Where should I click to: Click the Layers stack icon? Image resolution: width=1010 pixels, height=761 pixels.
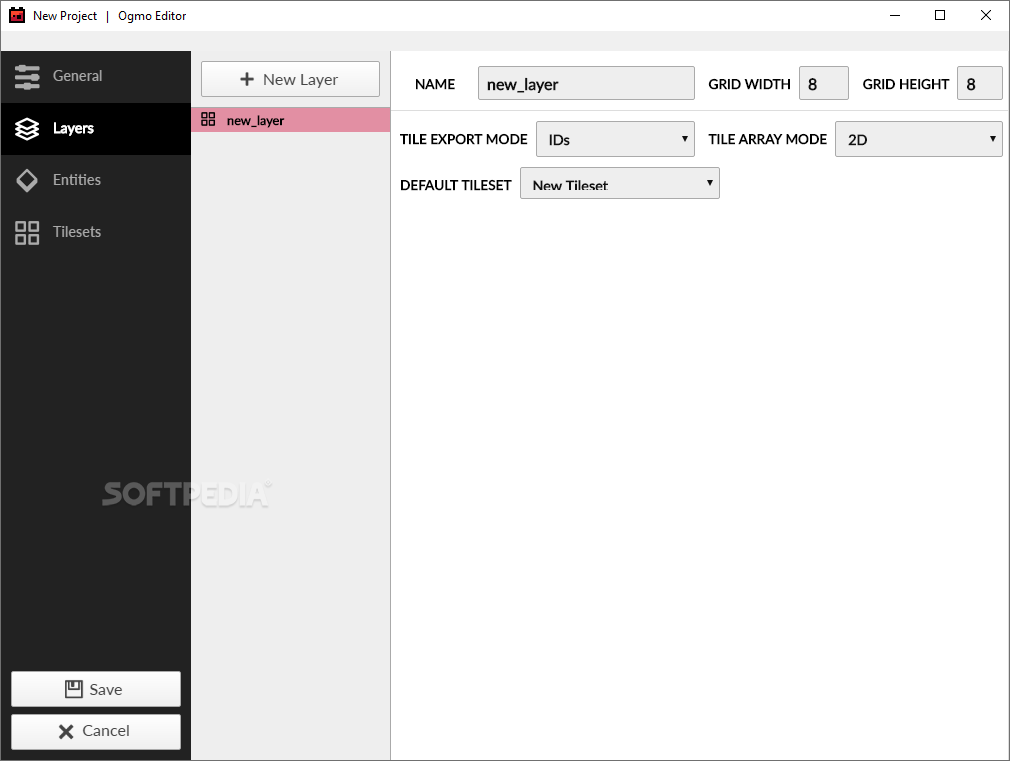click(x=27, y=129)
